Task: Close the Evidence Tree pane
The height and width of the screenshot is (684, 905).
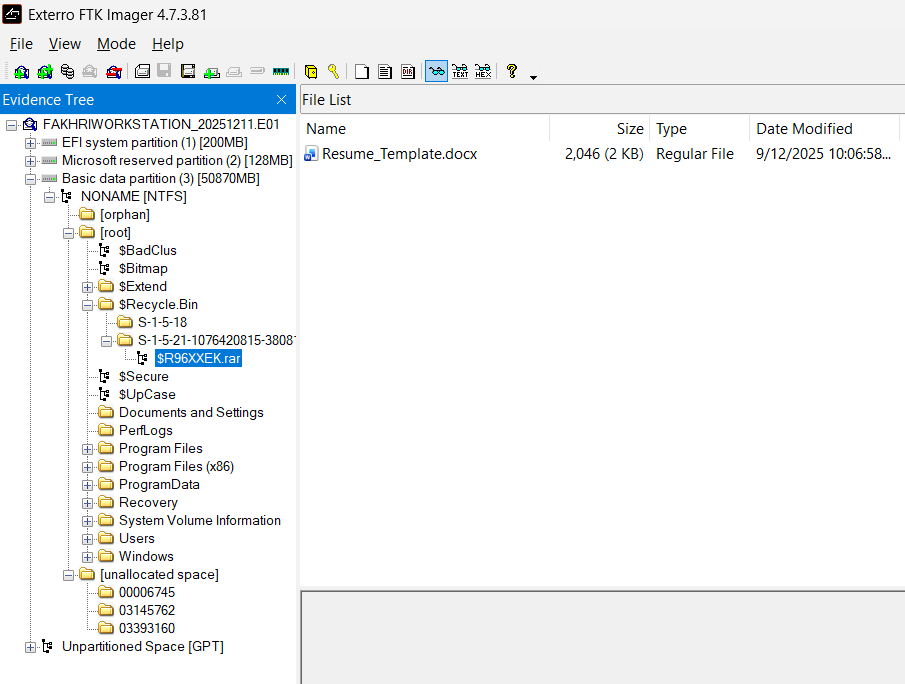Action: click(282, 100)
